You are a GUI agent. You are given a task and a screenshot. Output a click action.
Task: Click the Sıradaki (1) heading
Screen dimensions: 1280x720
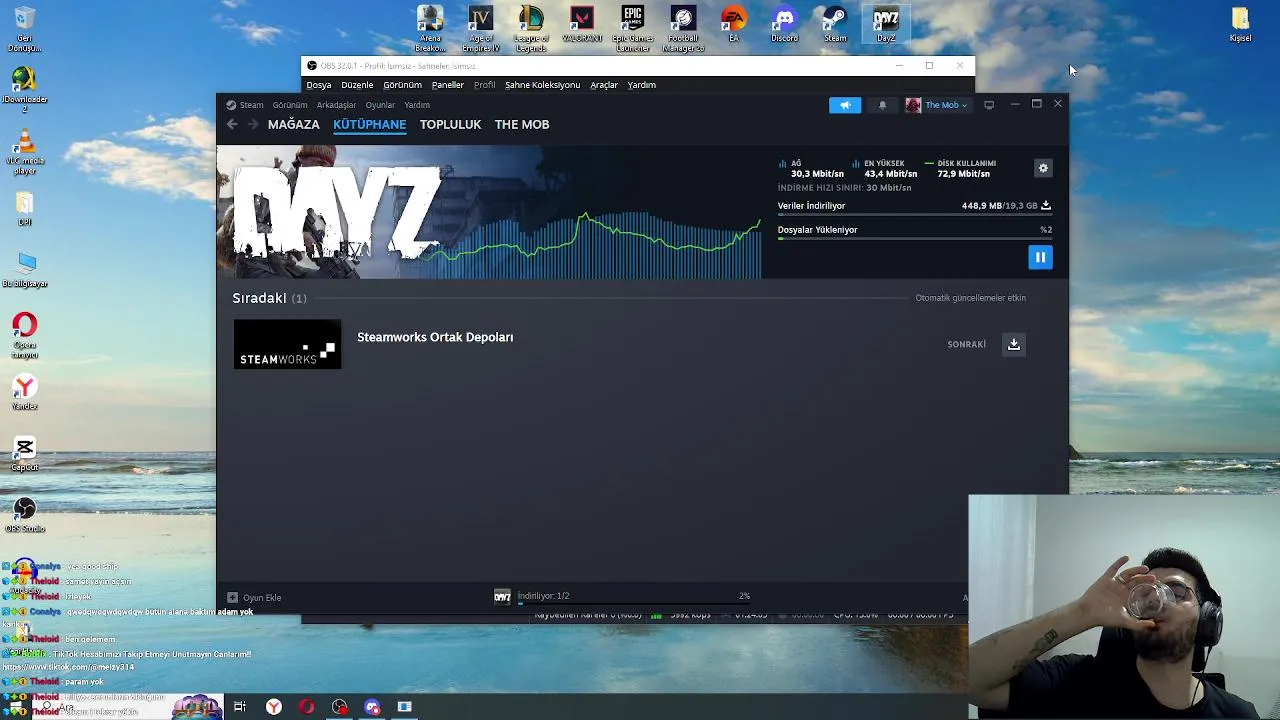tap(269, 298)
